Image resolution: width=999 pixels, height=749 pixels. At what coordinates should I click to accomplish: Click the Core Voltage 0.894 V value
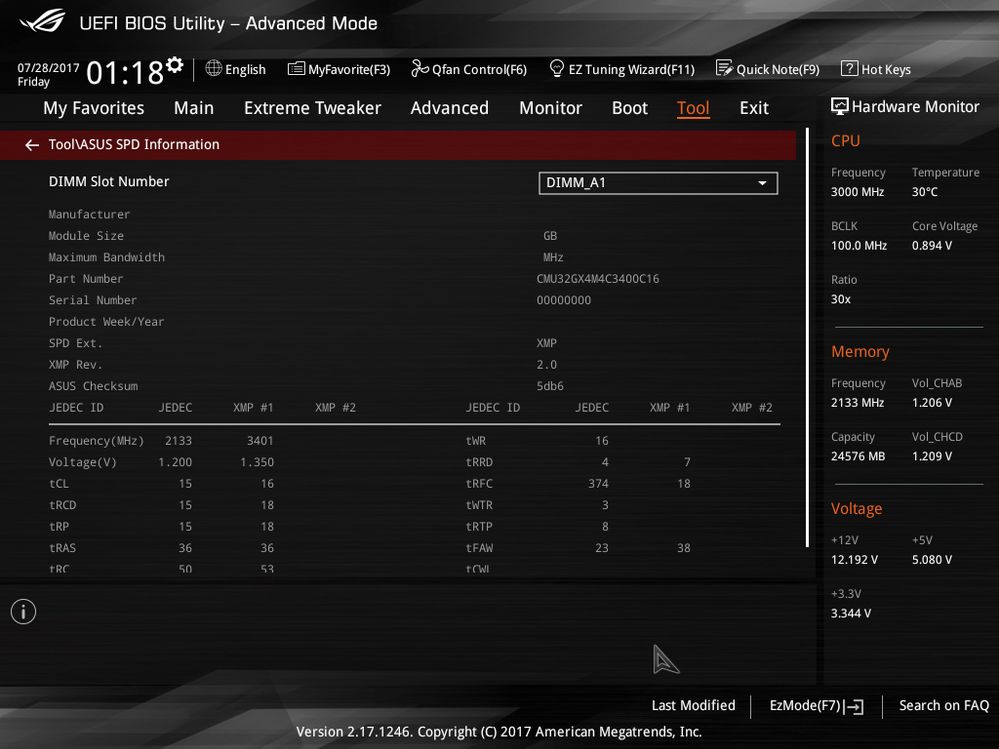(932, 245)
